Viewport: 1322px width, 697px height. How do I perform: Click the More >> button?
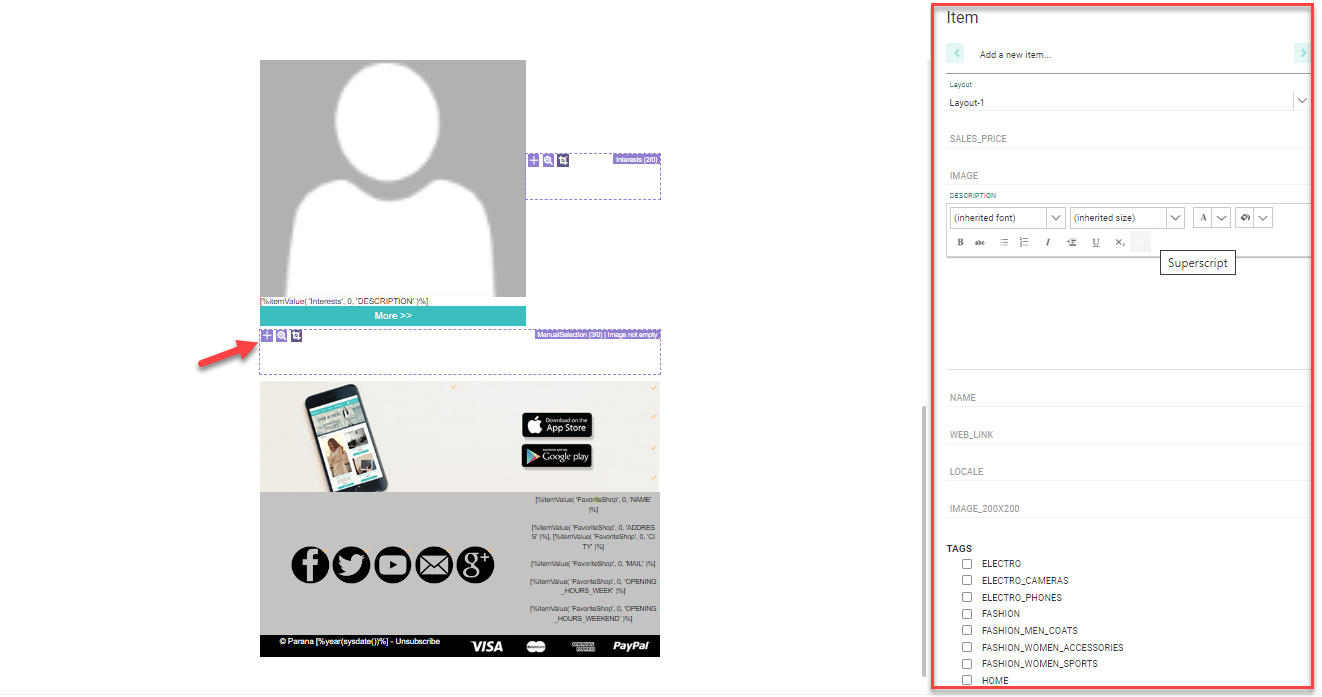[x=393, y=316]
